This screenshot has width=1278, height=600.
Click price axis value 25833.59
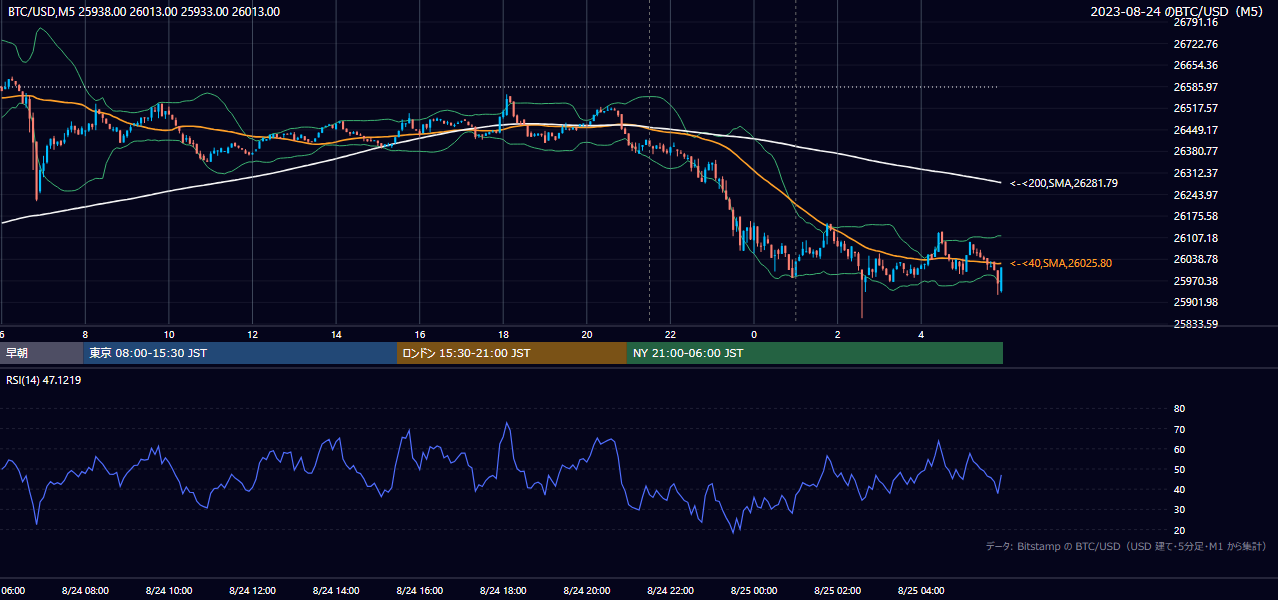[x=1195, y=324]
